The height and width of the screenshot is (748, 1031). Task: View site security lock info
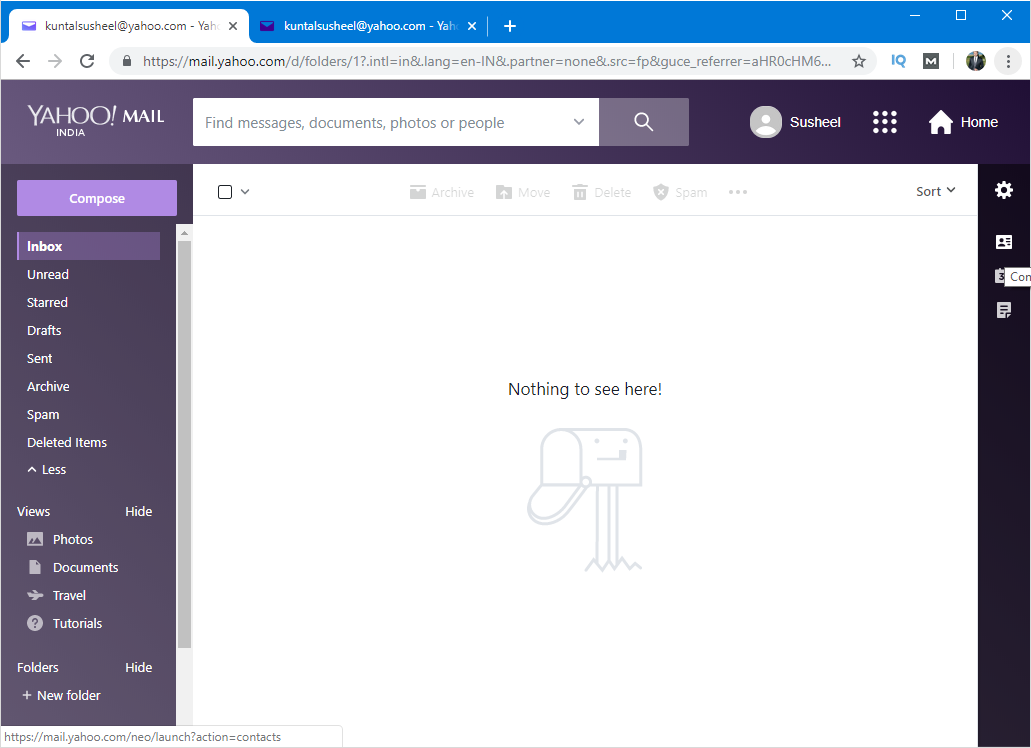(x=128, y=61)
